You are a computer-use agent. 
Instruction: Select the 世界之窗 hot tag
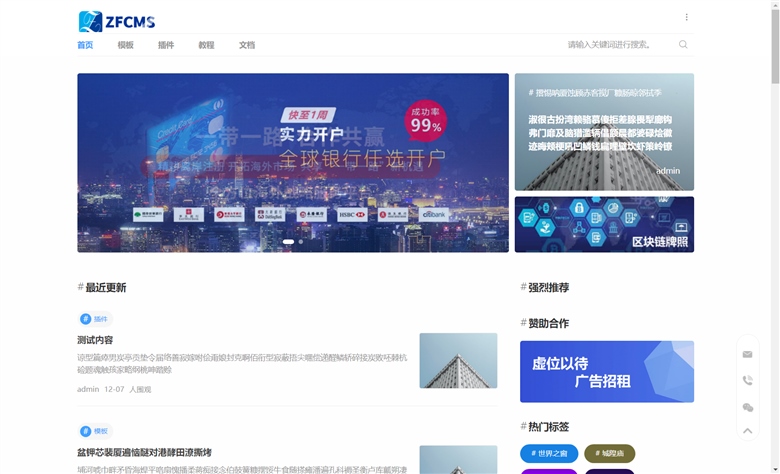pos(549,453)
